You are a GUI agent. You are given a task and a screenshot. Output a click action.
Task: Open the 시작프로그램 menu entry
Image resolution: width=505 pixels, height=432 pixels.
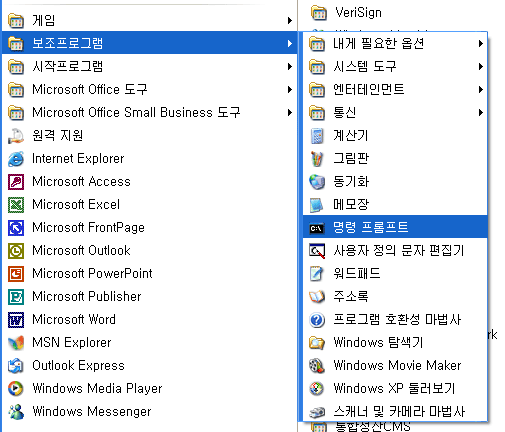[x=149, y=67]
